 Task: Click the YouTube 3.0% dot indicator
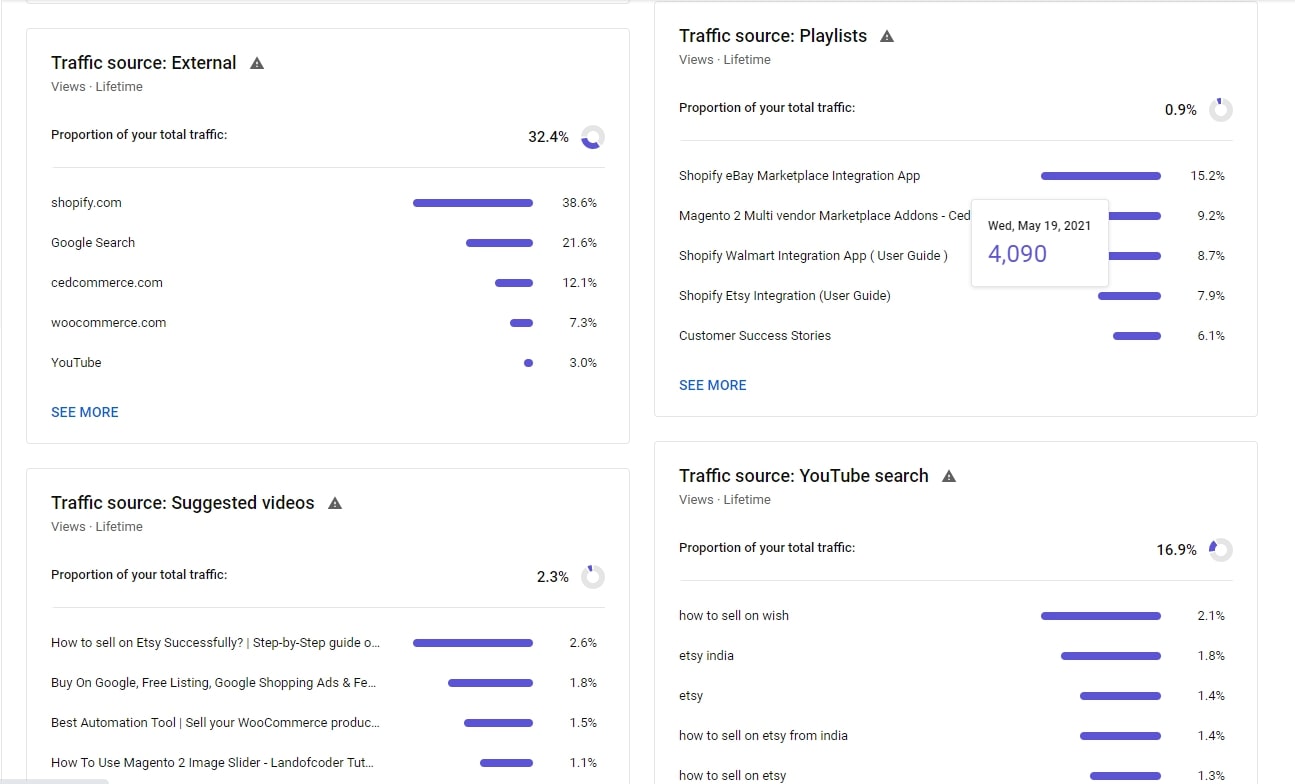coord(528,363)
